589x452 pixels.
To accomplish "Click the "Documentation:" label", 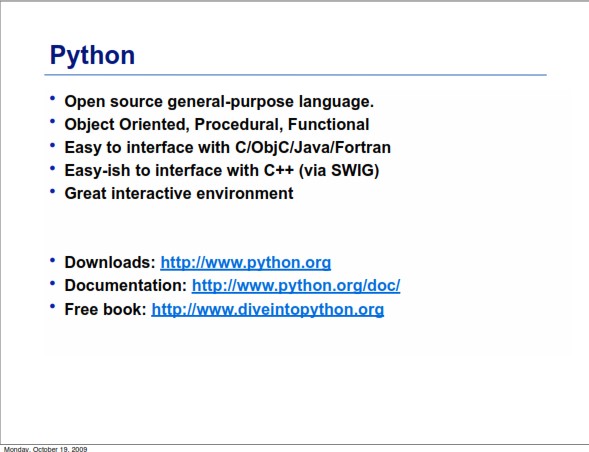I will 126,285.
